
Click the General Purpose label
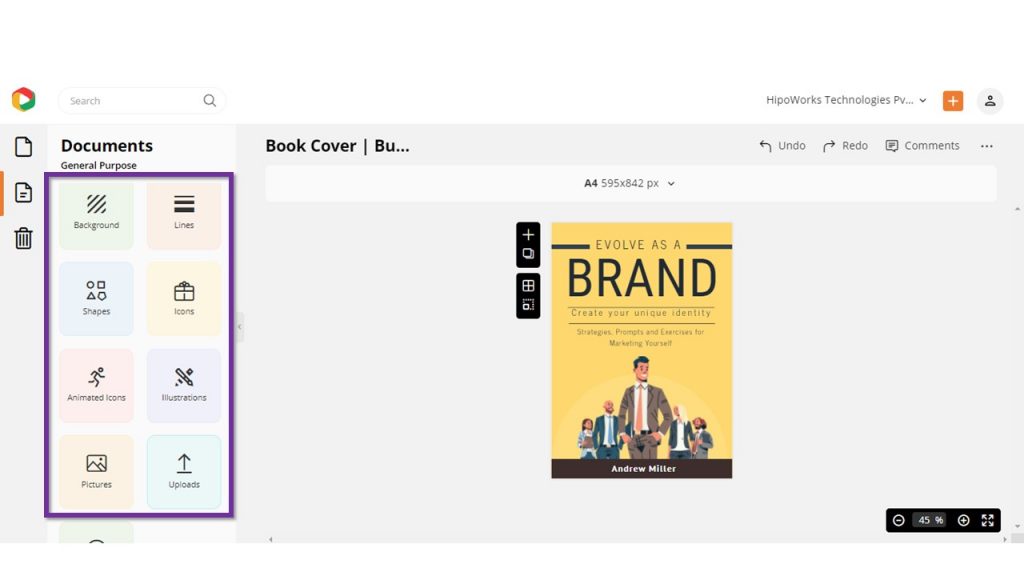click(x=99, y=165)
